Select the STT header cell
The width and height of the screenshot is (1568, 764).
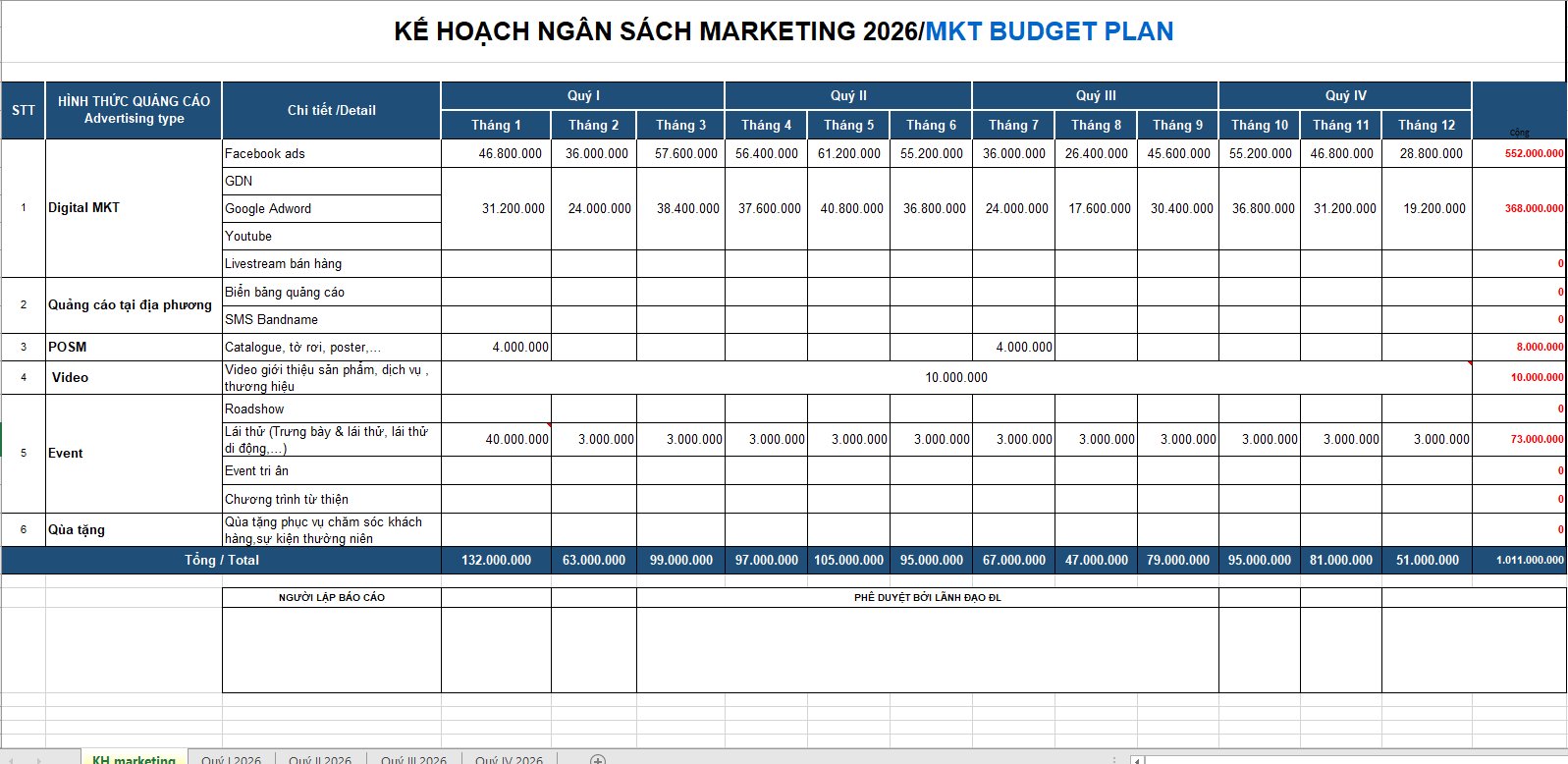[x=24, y=110]
